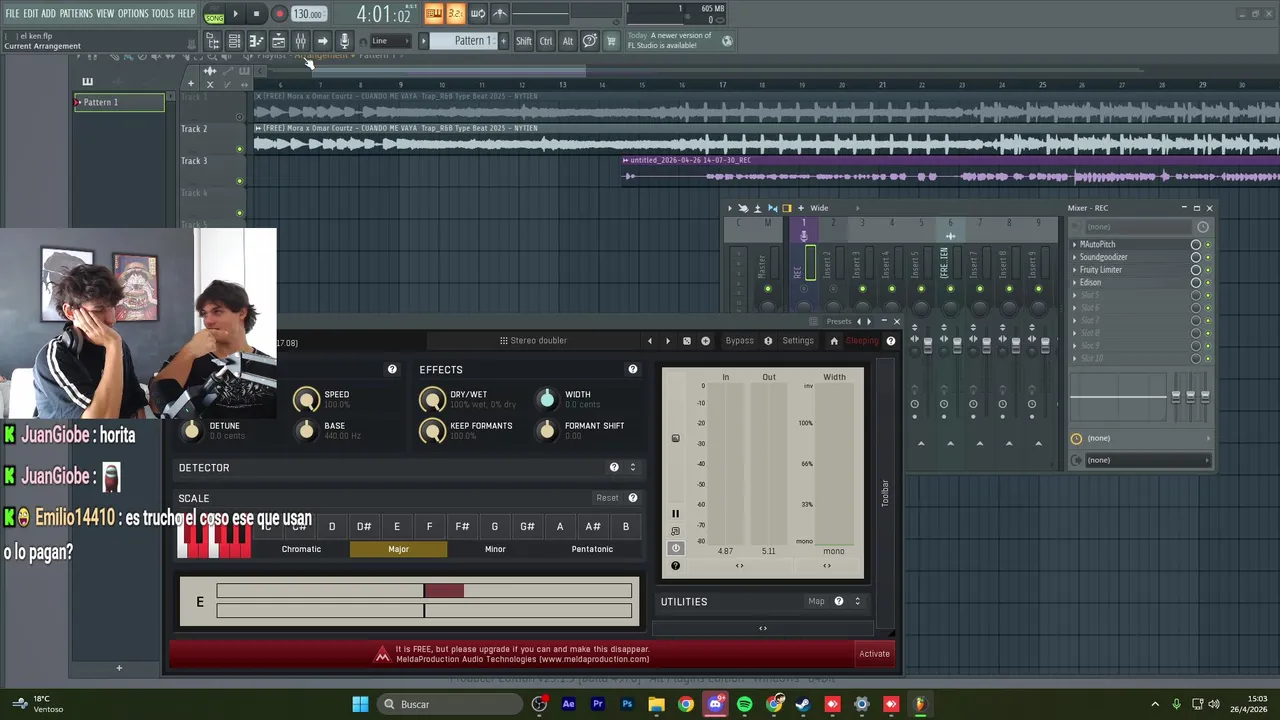Toggle the meter power button in MAutoPitch
This screenshot has height=720, width=1280.
click(675, 548)
